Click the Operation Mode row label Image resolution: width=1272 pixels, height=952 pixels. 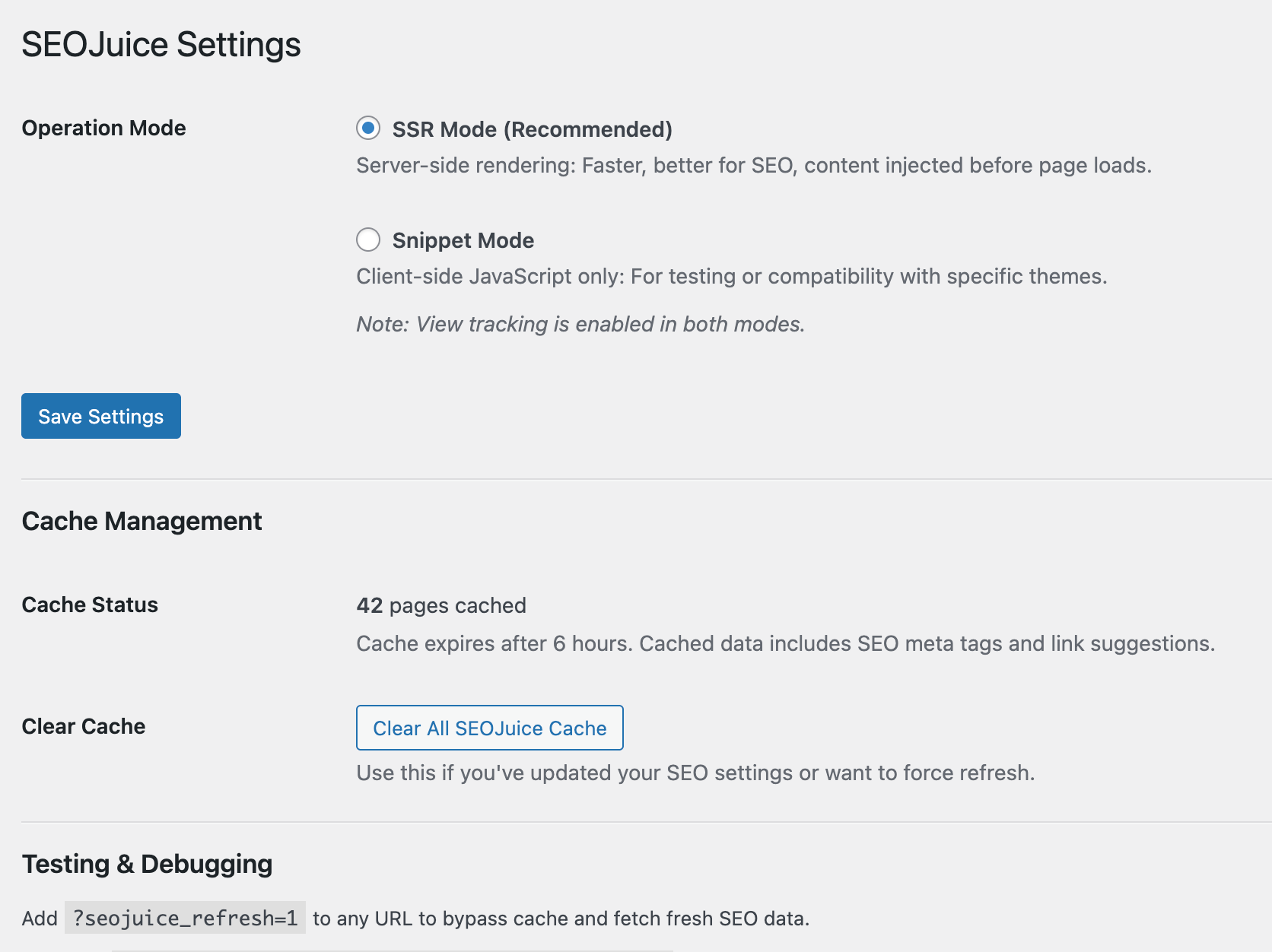pyautogui.click(x=103, y=128)
